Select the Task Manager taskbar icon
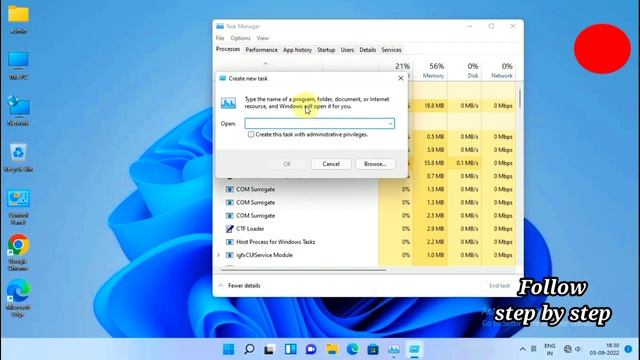This screenshot has width=640, height=360. 394,349
